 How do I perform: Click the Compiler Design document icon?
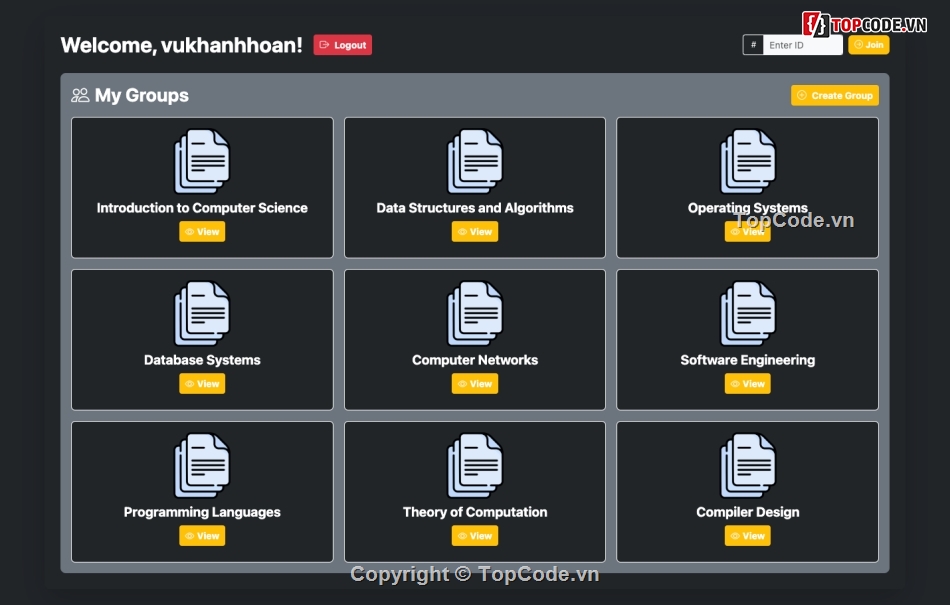[747, 464]
